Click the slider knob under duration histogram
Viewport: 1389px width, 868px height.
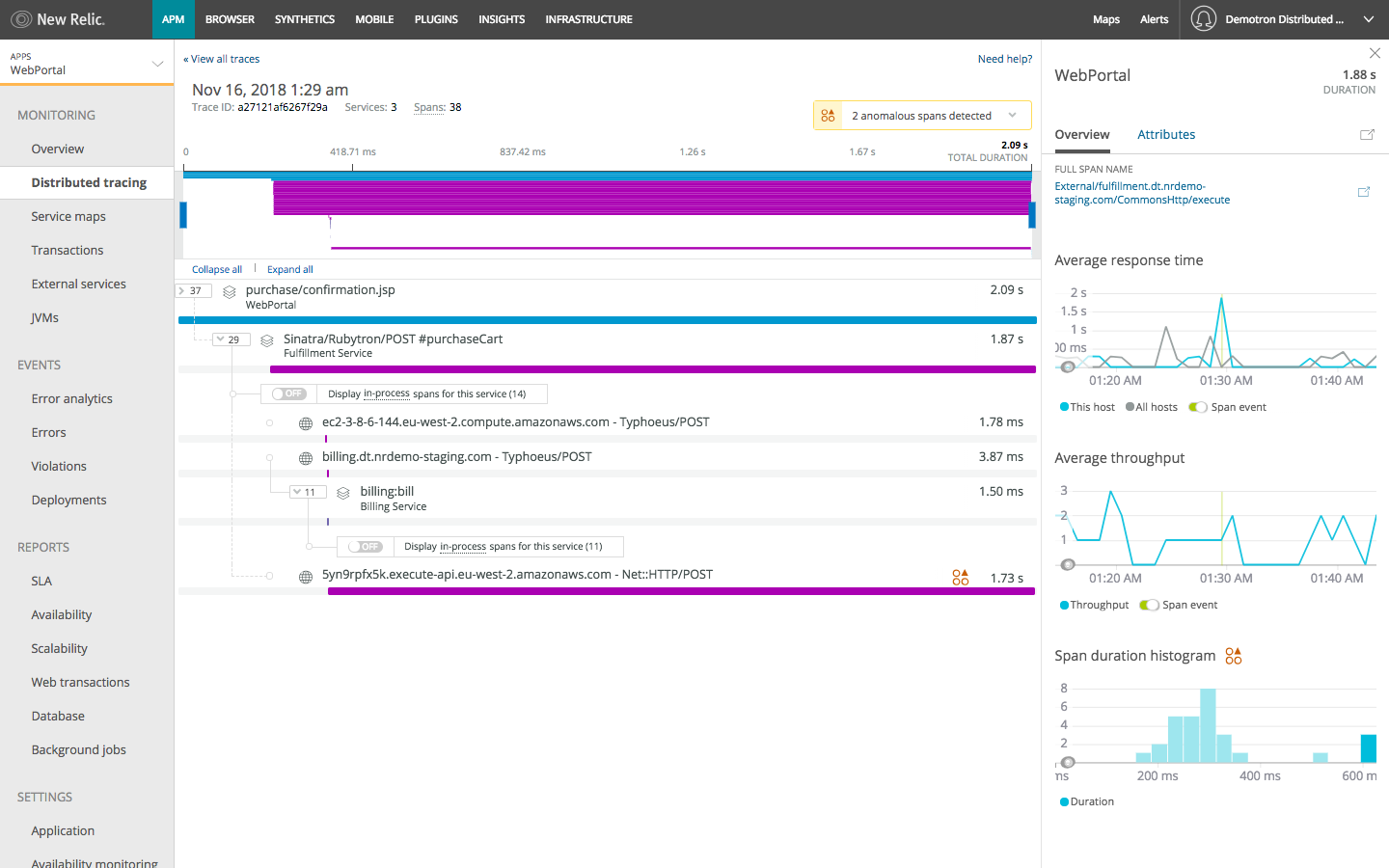tap(1067, 763)
